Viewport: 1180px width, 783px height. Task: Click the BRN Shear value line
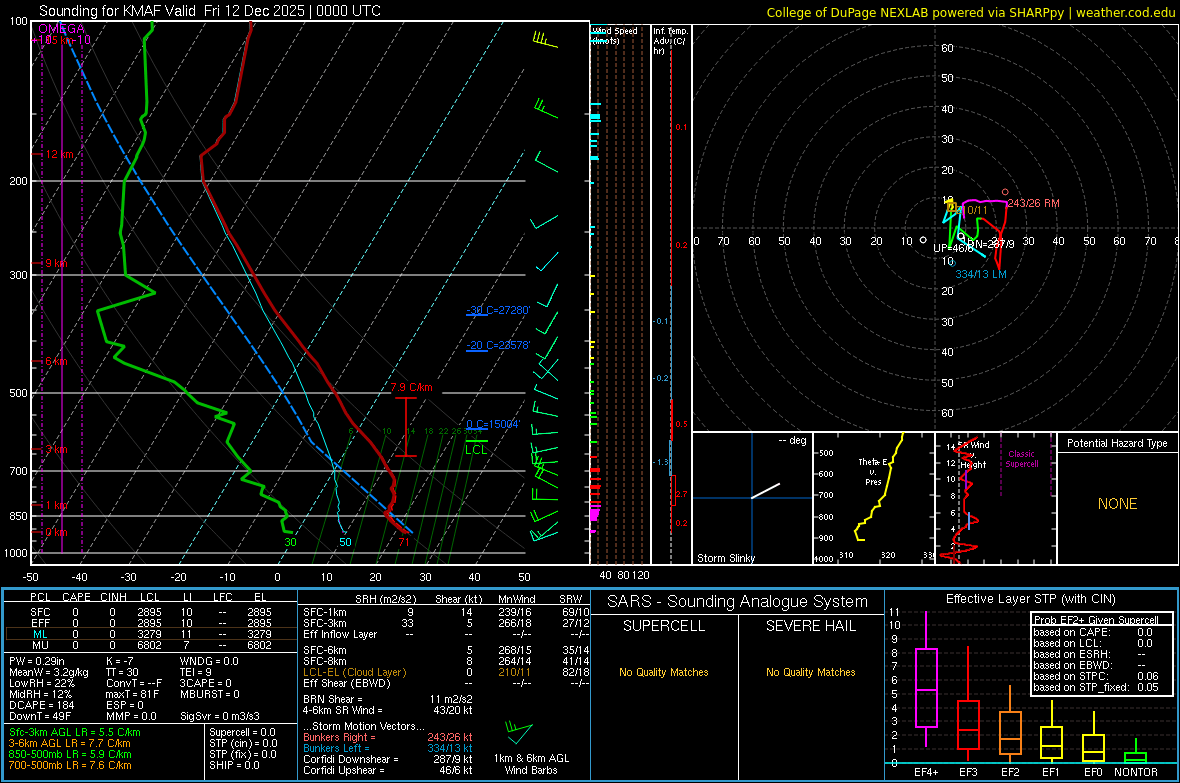tap(388, 699)
